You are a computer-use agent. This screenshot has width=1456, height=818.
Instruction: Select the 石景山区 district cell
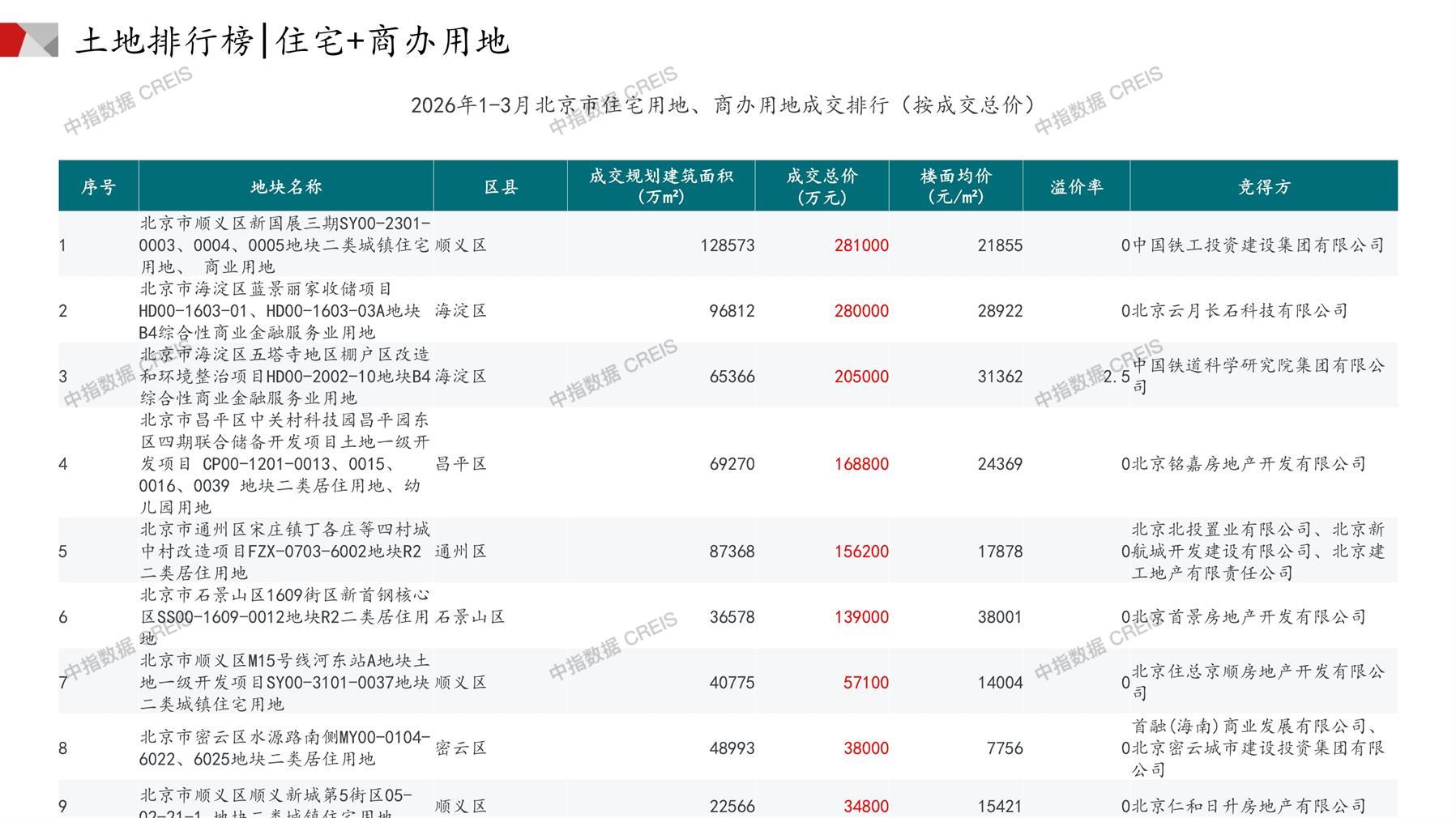tap(470, 617)
